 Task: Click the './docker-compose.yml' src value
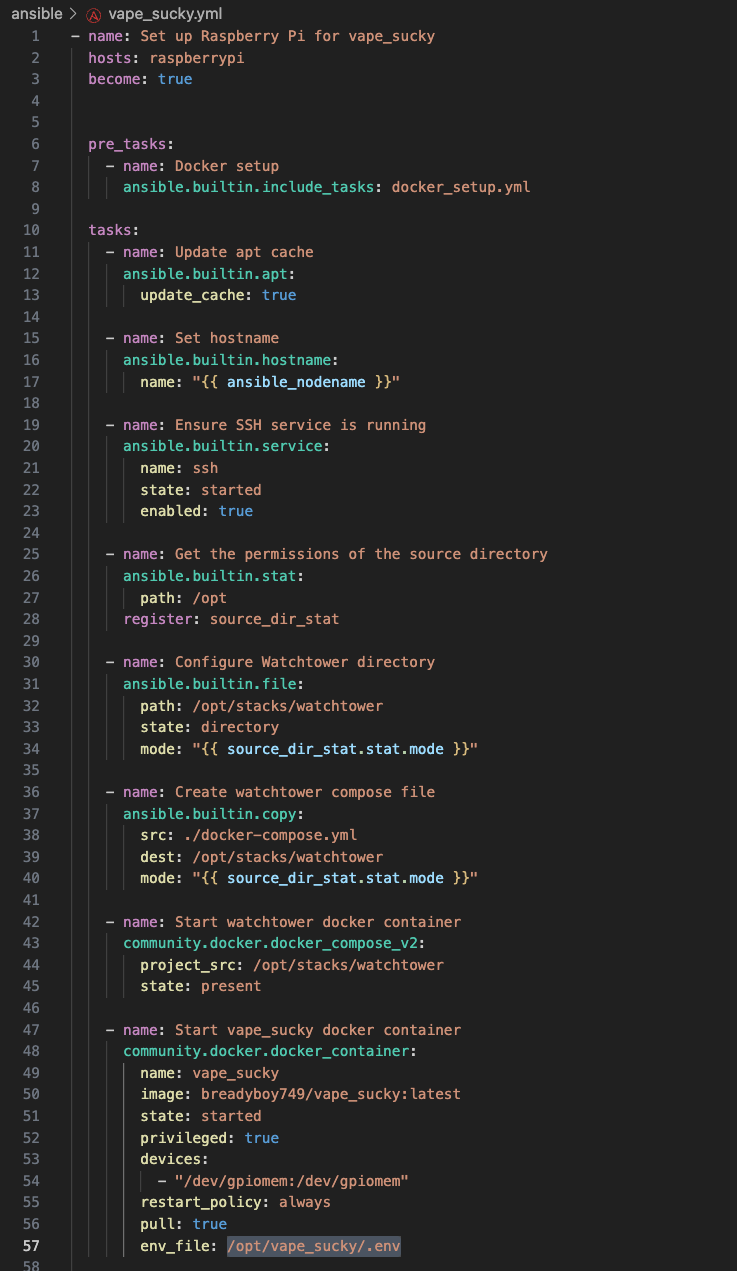click(x=270, y=835)
